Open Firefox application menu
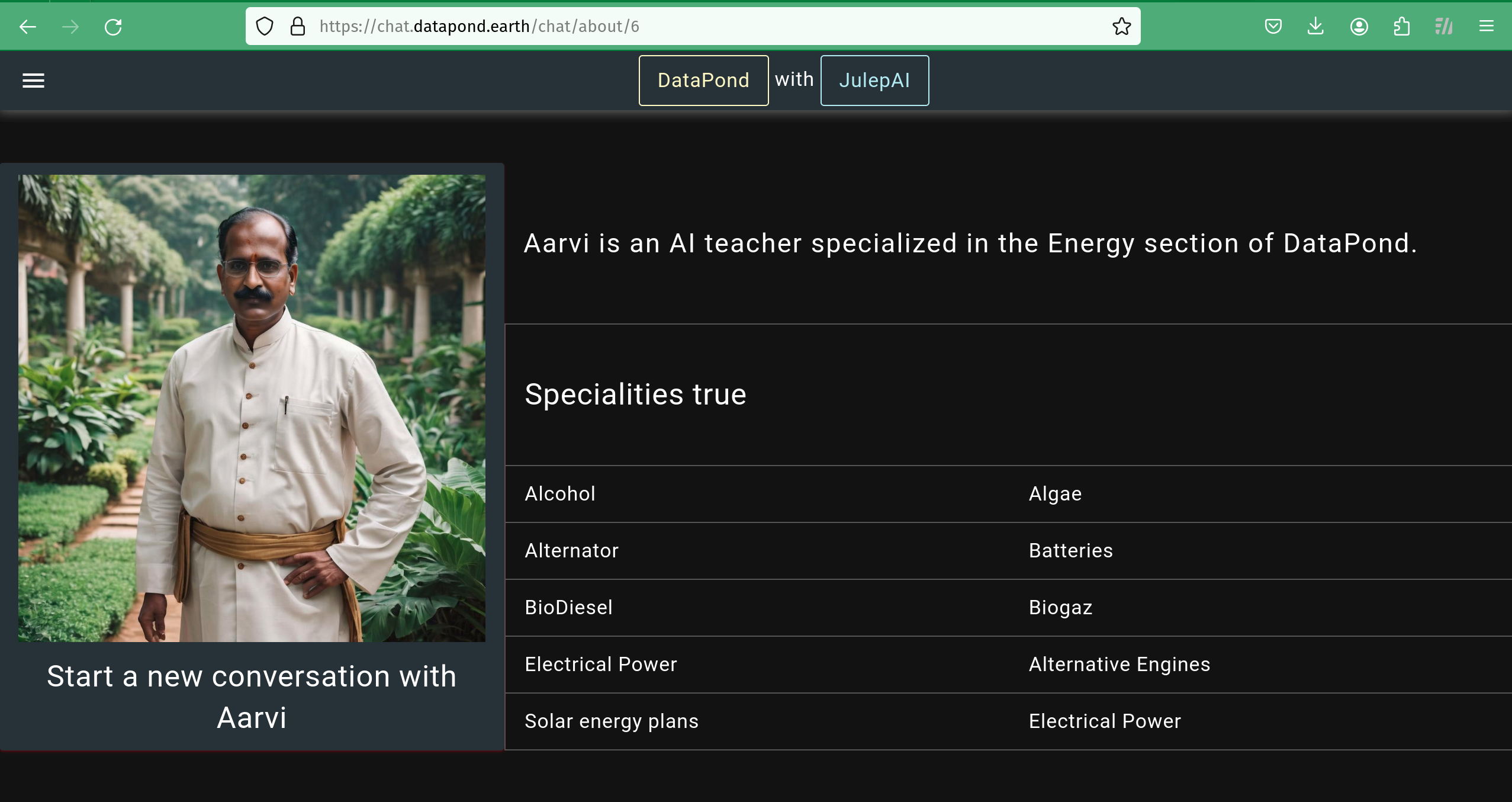Screen dimensions: 1512x802 (1486, 27)
